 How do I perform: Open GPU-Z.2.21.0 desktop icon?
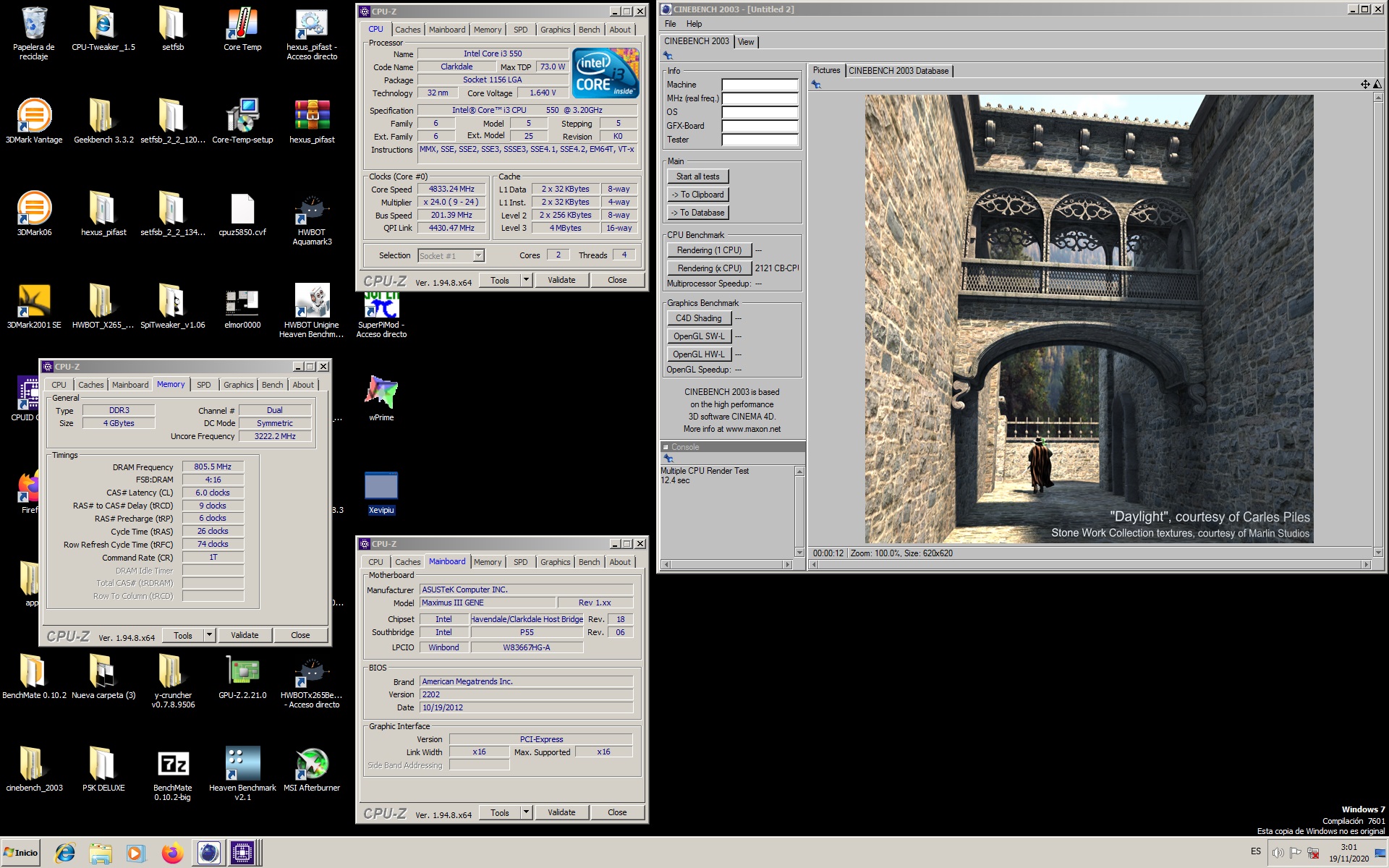pos(242,676)
